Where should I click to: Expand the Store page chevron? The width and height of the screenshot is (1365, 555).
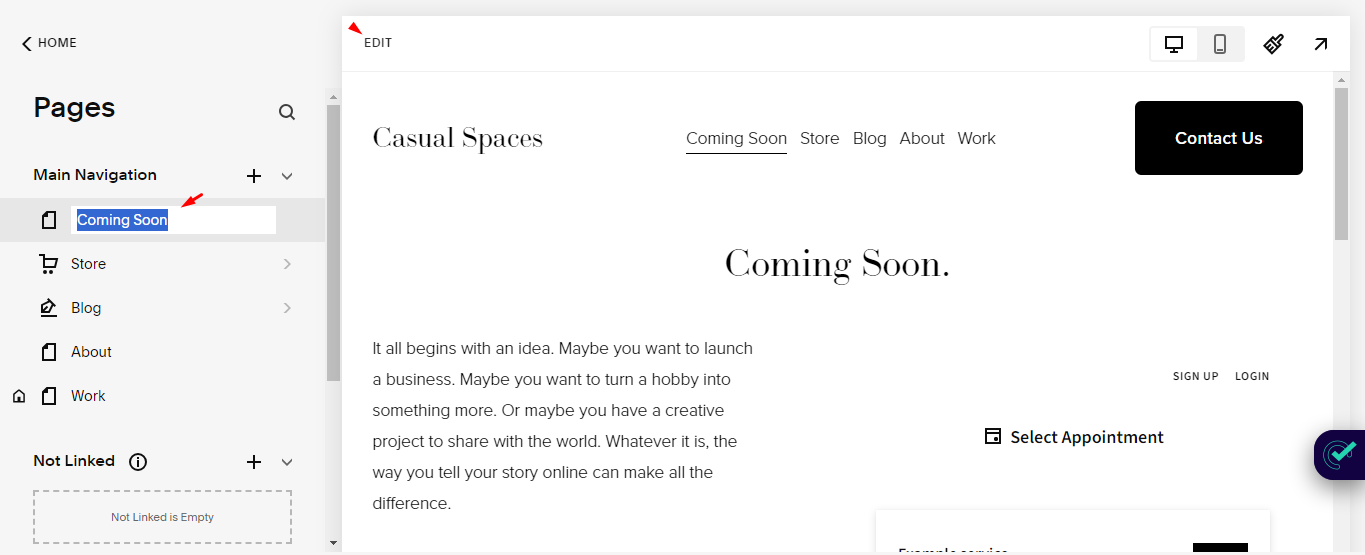coord(287,264)
